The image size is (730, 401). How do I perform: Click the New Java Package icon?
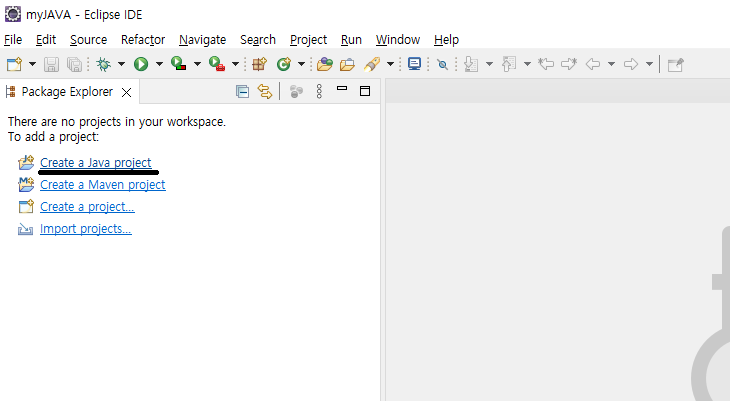(x=259, y=64)
